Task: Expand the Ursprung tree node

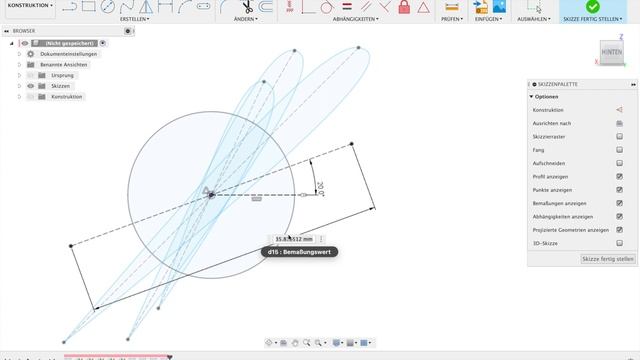Action: pyautogui.click(x=19, y=75)
